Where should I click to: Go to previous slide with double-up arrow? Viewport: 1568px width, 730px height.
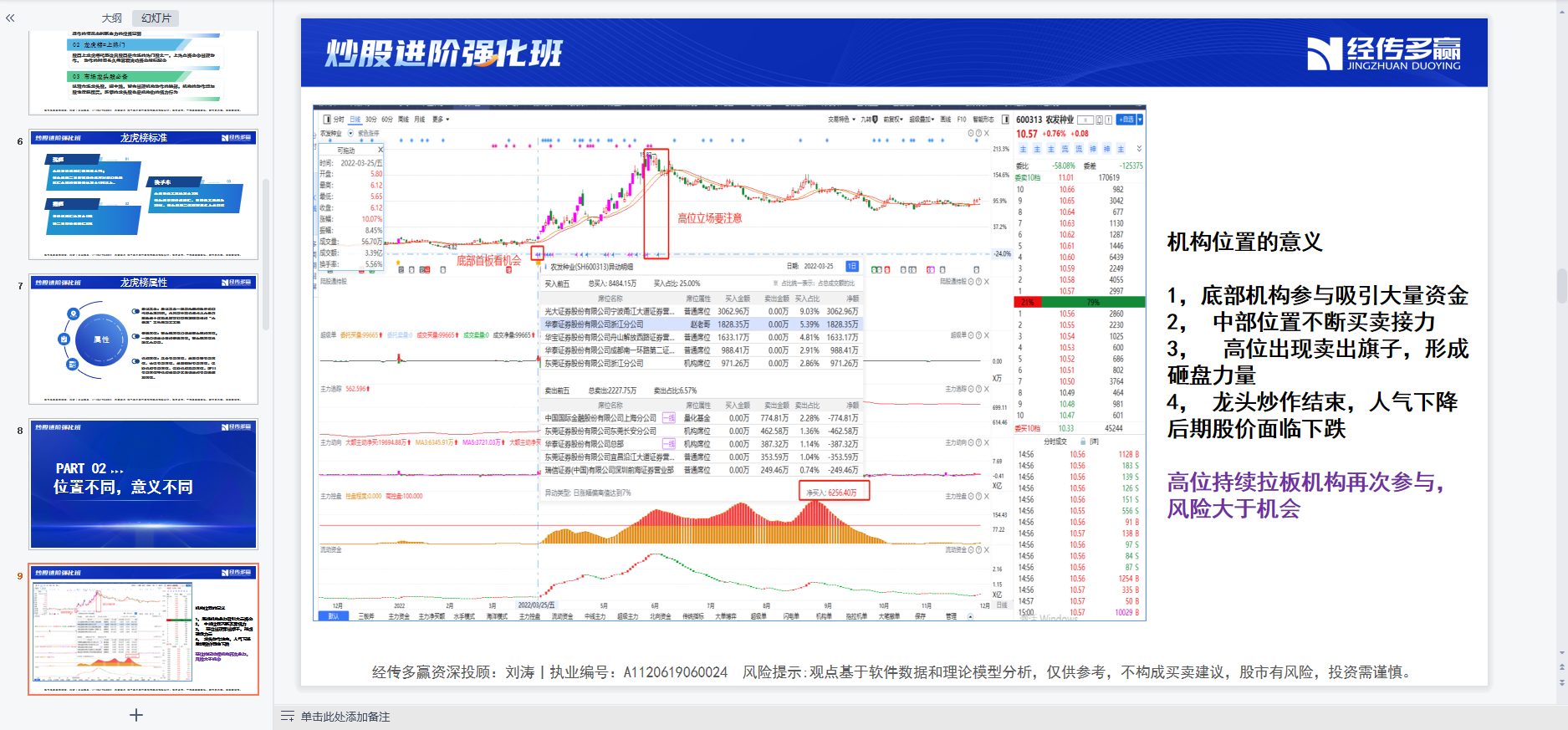1561,667
